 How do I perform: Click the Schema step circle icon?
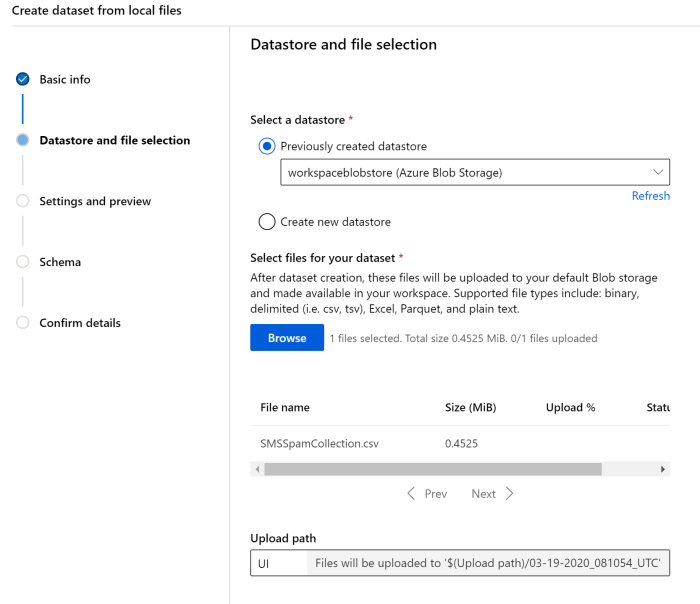[x=23, y=262]
